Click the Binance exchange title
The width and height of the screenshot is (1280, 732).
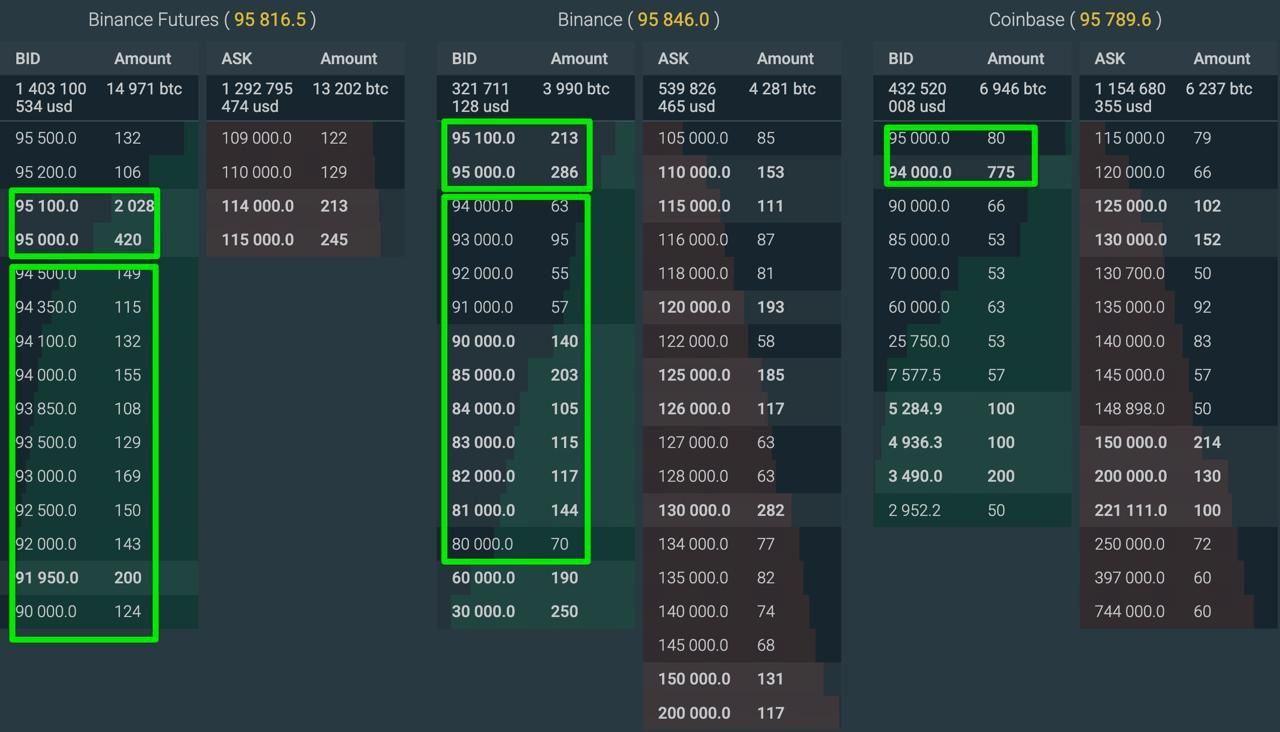tap(591, 19)
